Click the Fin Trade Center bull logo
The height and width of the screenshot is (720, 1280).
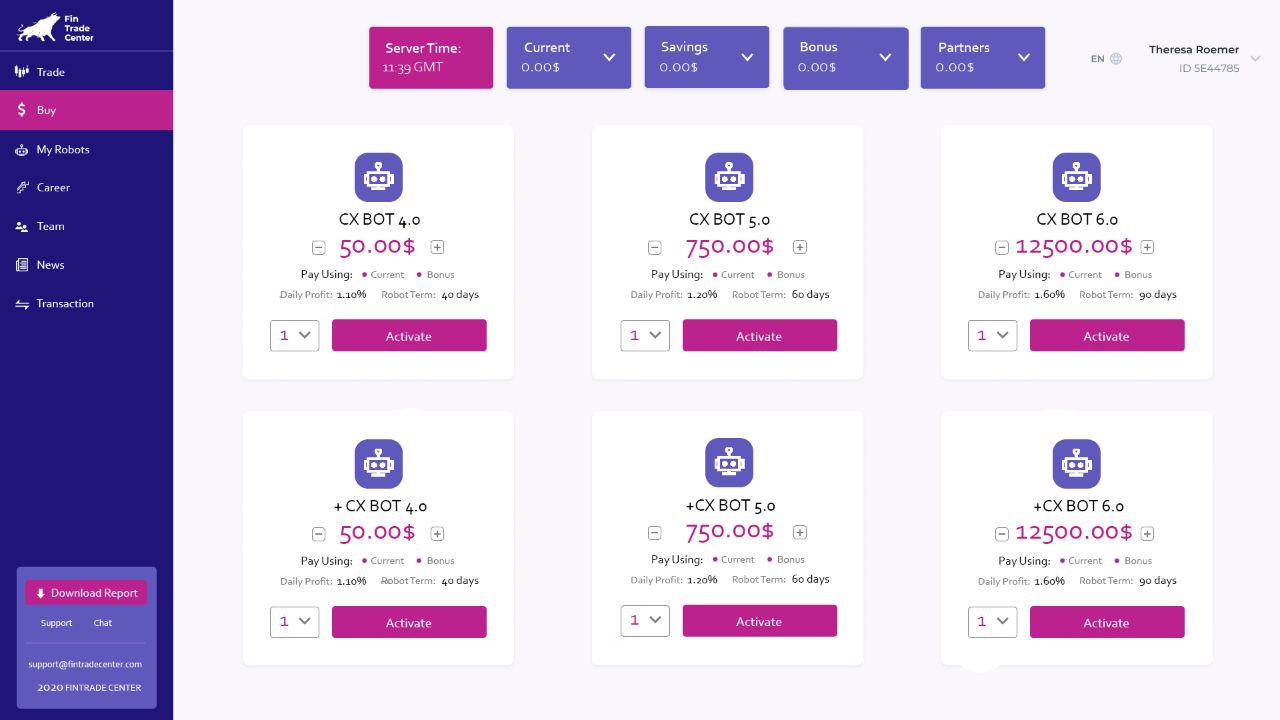click(38, 27)
